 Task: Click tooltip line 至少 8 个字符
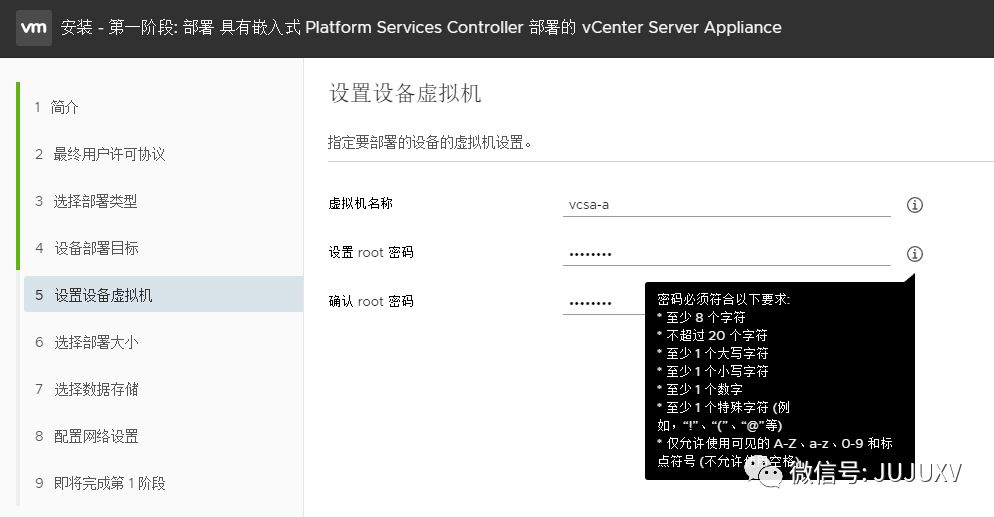click(x=701, y=317)
